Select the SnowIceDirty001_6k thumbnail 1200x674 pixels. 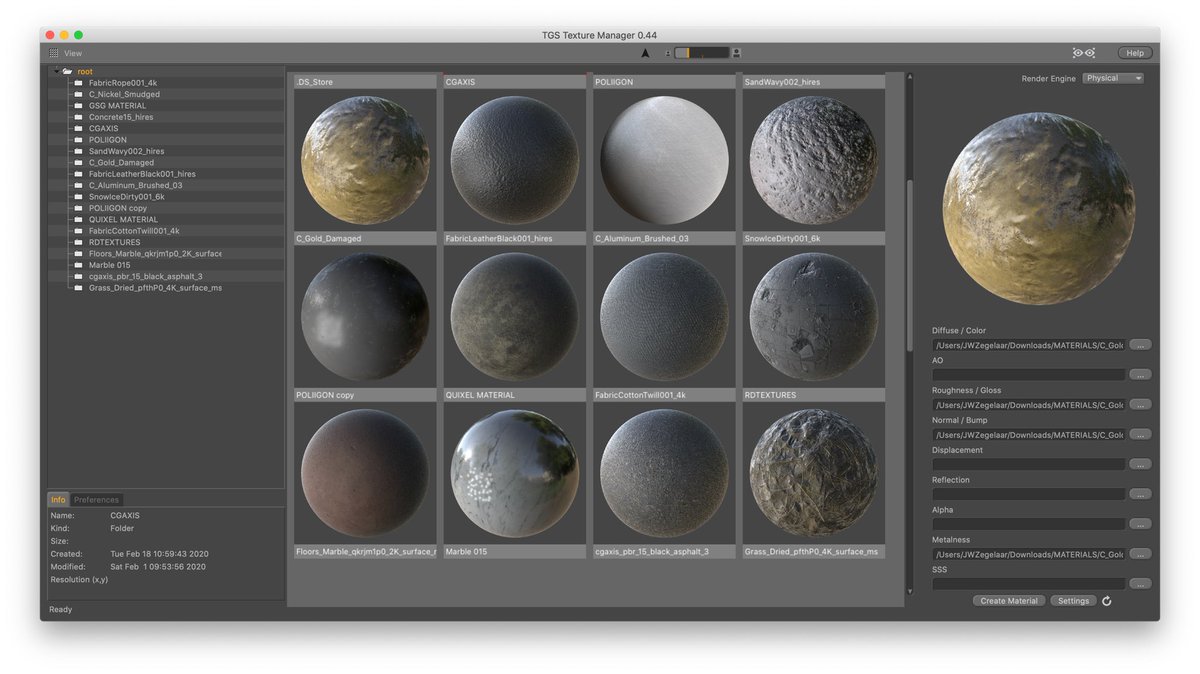pos(813,316)
